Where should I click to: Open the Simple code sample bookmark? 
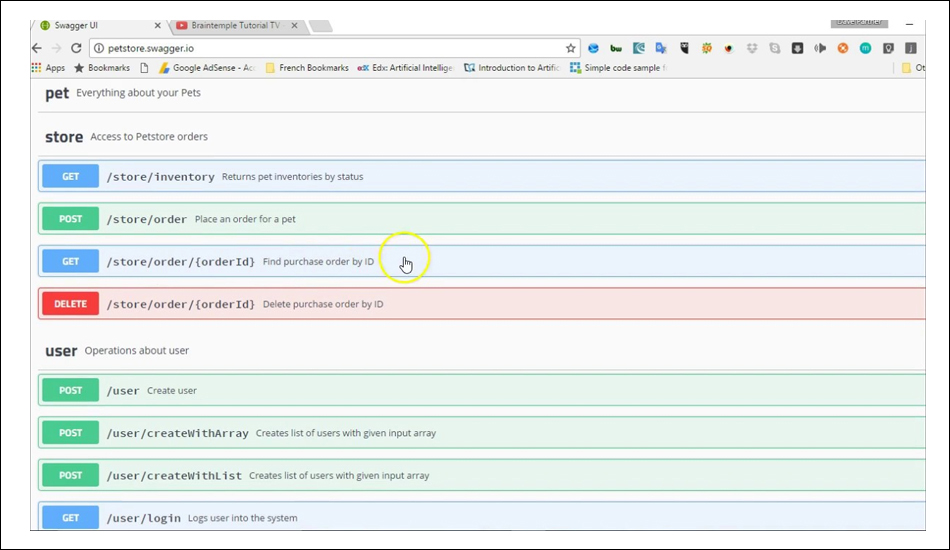[x=619, y=68]
